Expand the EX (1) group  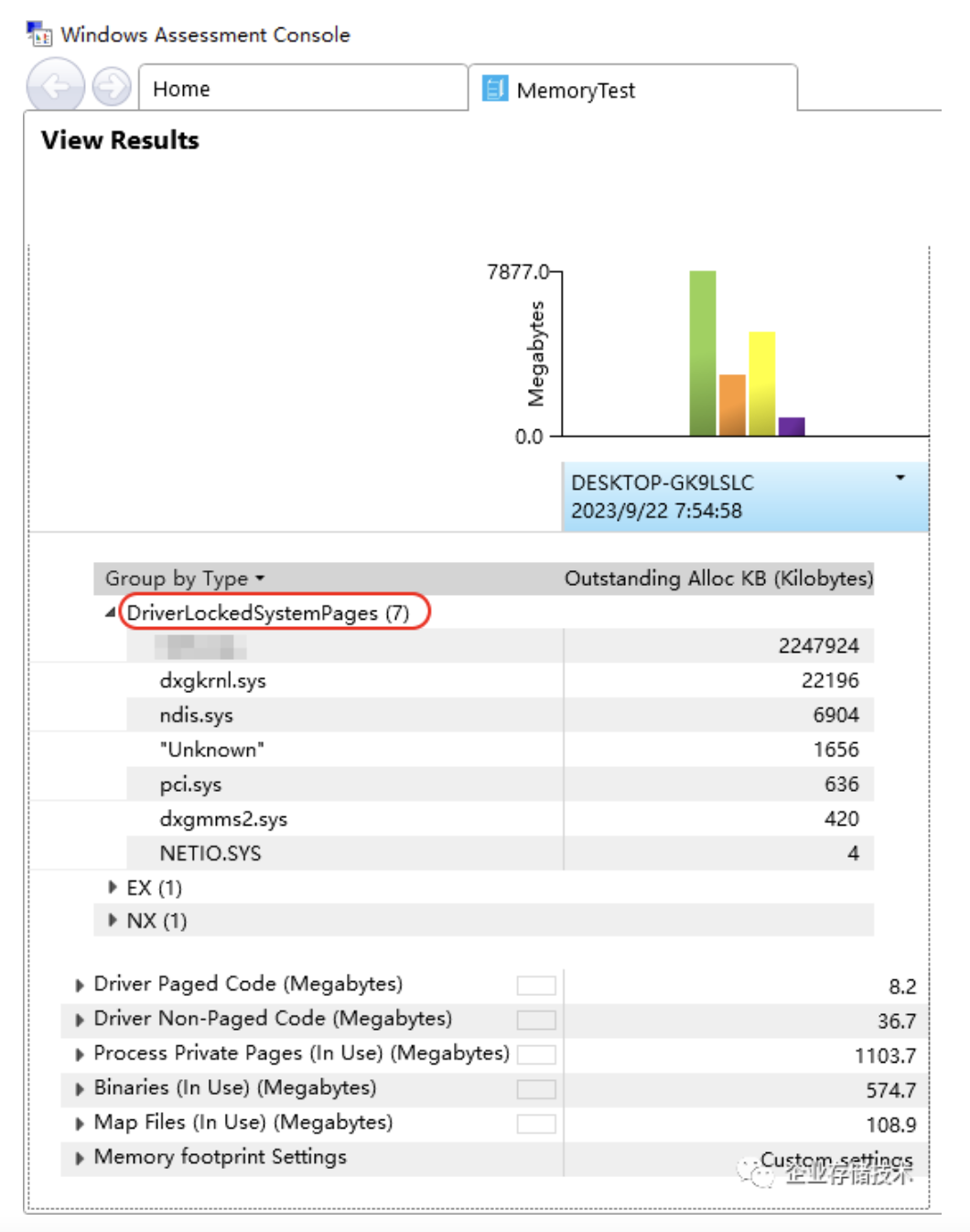point(113,887)
